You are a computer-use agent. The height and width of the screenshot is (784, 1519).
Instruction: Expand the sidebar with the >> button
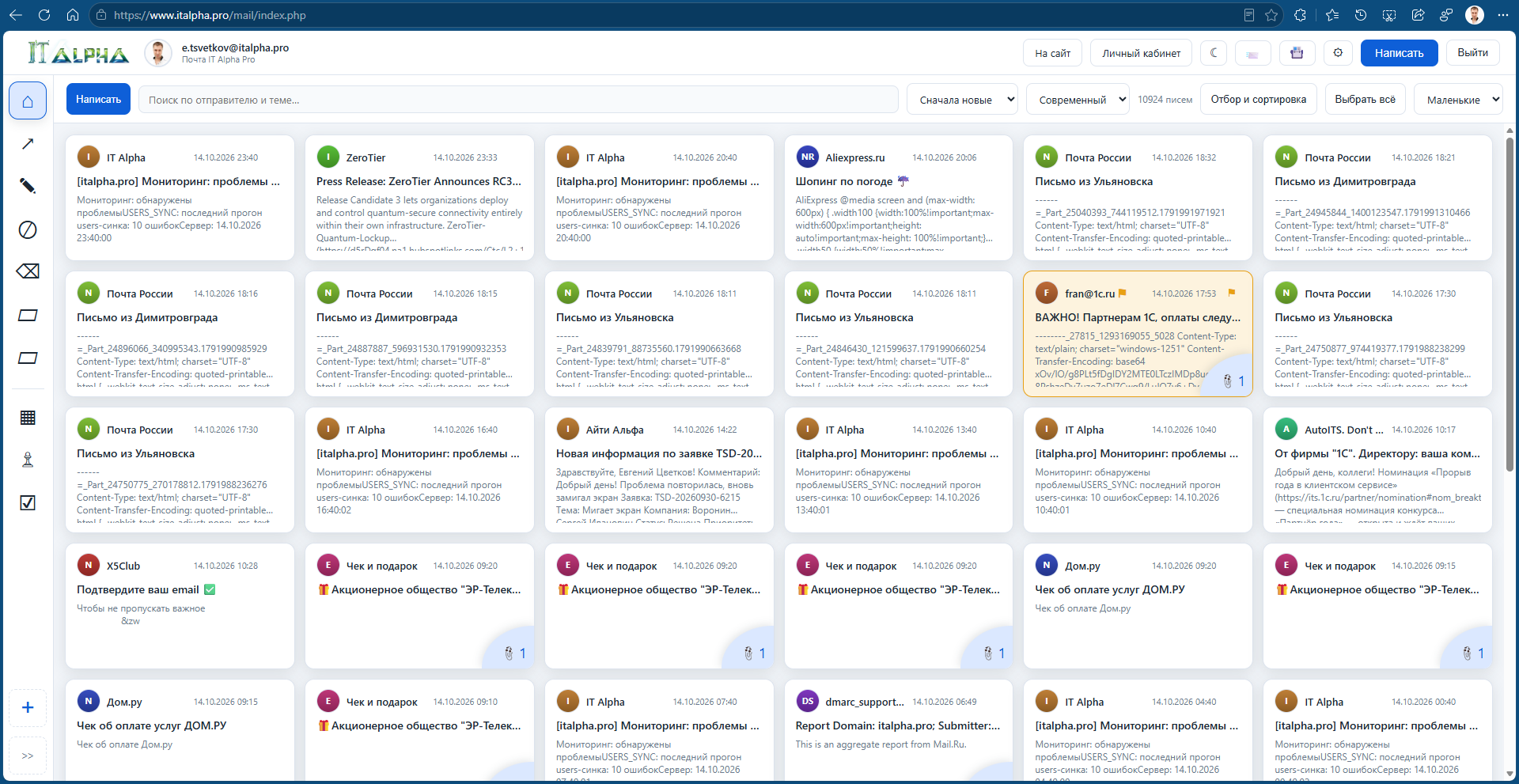(x=28, y=756)
